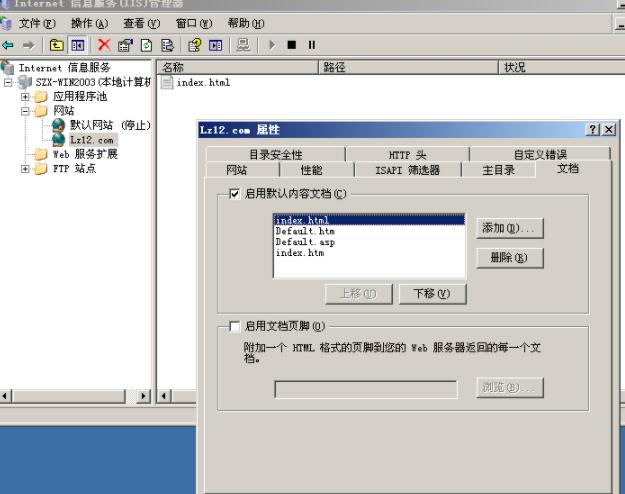Click the 名称 column header
The height and width of the screenshot is (494, 625).
(x=238, y=67)
